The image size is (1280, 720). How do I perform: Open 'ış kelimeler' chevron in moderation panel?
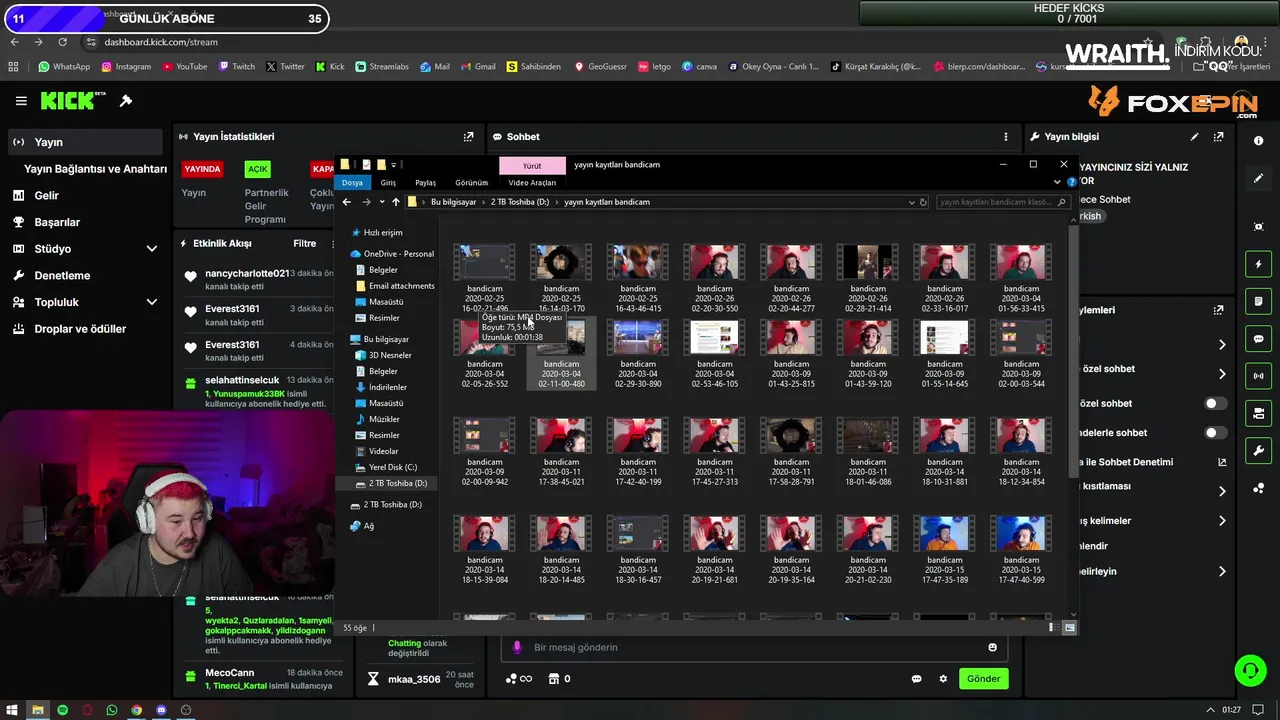click(1222, 521)
